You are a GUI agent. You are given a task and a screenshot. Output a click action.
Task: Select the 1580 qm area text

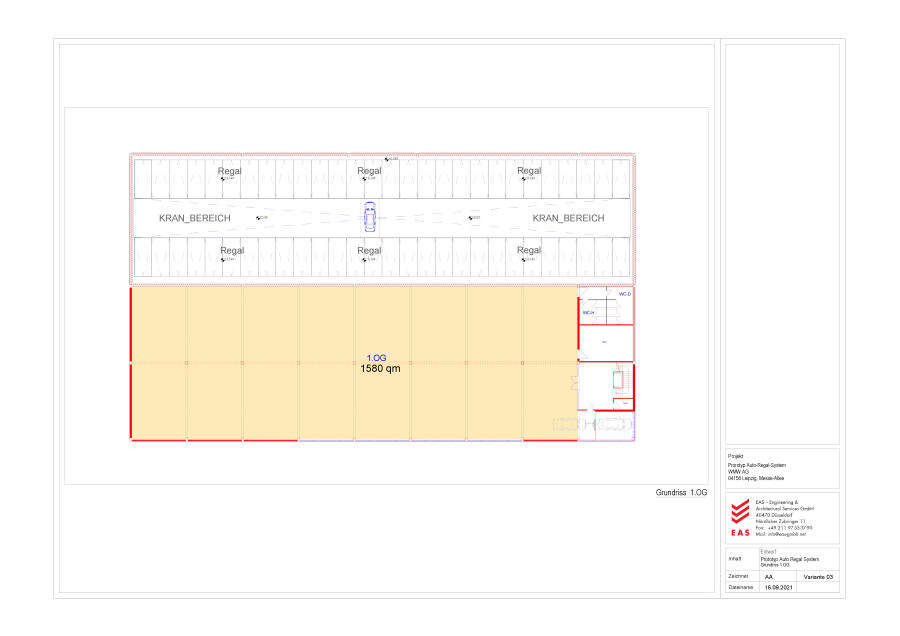[x=380, y=368]
